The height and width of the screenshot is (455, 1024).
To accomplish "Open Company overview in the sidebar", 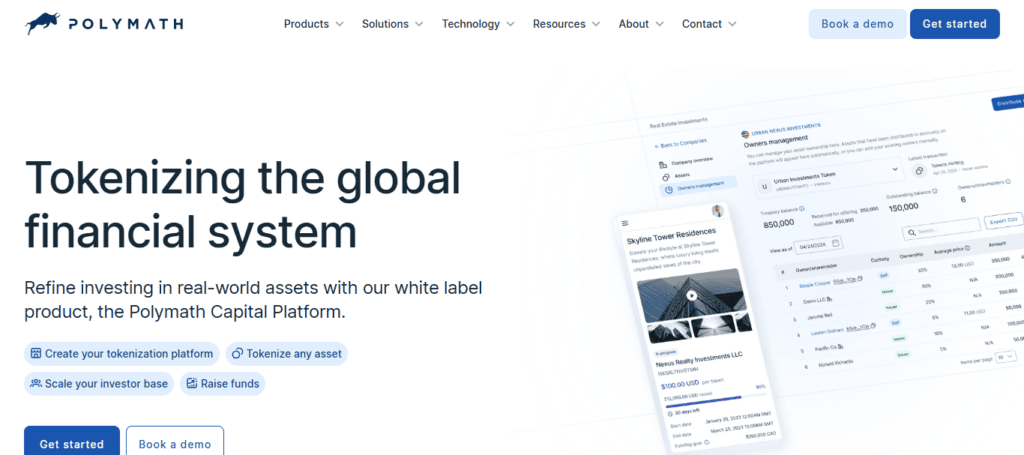I will point(686,161).
